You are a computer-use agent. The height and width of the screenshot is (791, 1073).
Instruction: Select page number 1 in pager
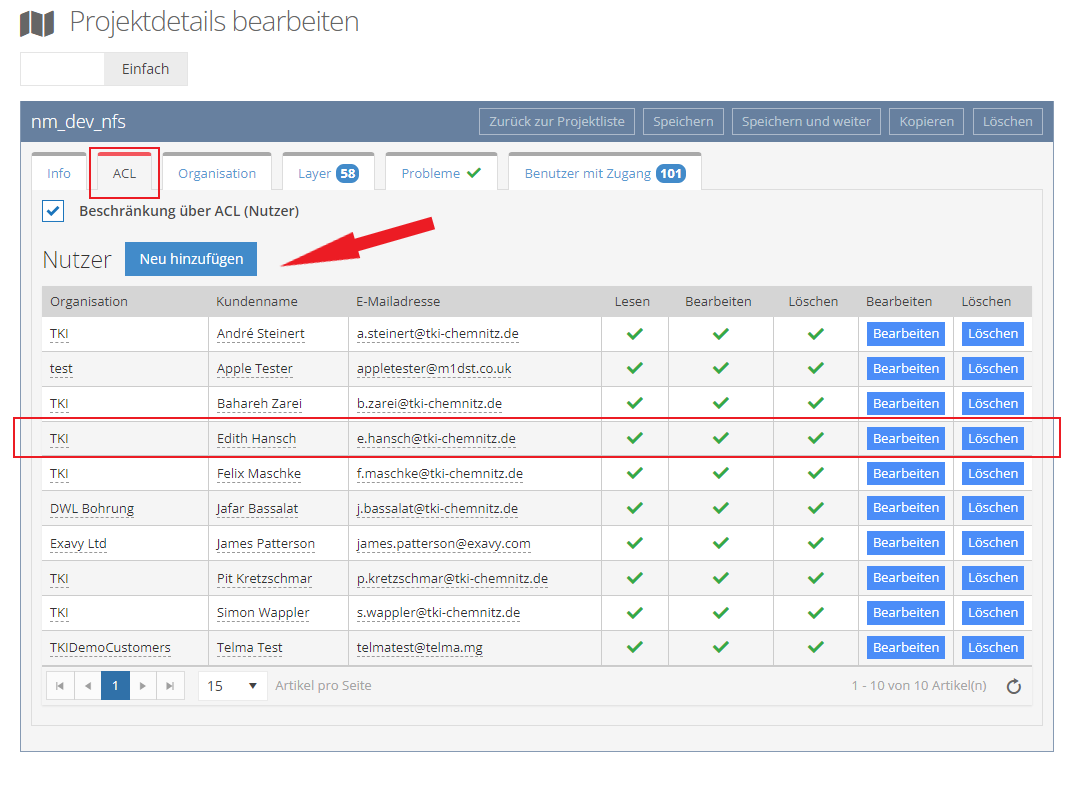tap(115, 686)
